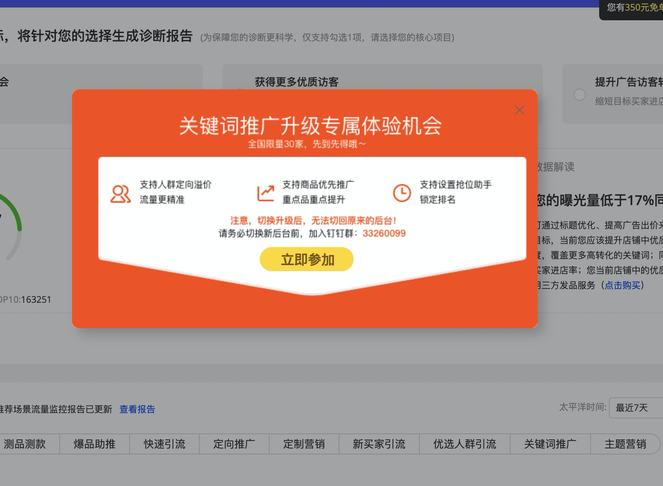Image resolution: width=663 pixels, height=486 pixels.
Task: Click the clock icon for 抢位助手
Action: click(401, 193)
